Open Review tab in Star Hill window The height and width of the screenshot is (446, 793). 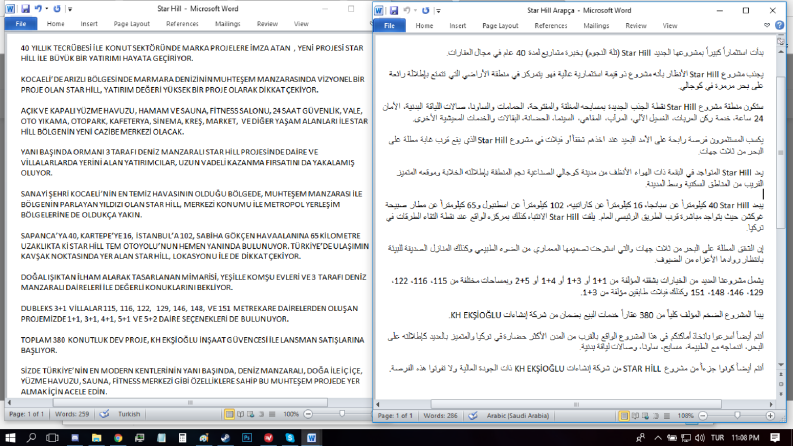(267, 24)
